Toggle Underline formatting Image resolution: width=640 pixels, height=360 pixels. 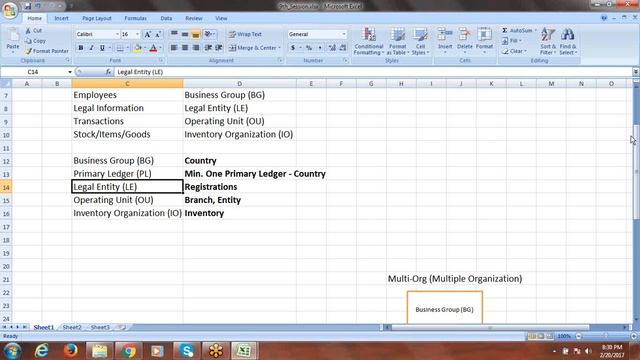[102, 48]
